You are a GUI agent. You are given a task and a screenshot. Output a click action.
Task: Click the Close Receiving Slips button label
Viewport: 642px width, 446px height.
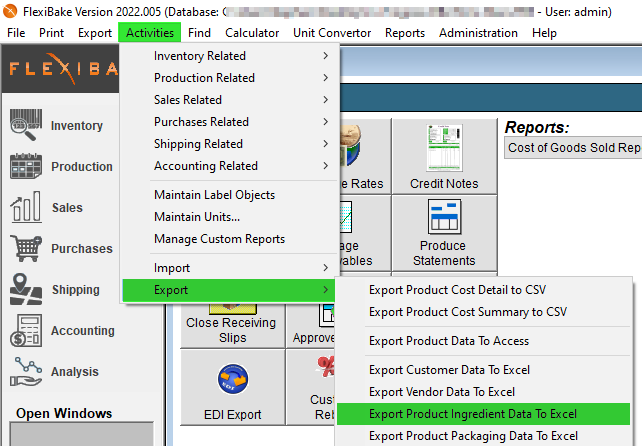(231, 330)
